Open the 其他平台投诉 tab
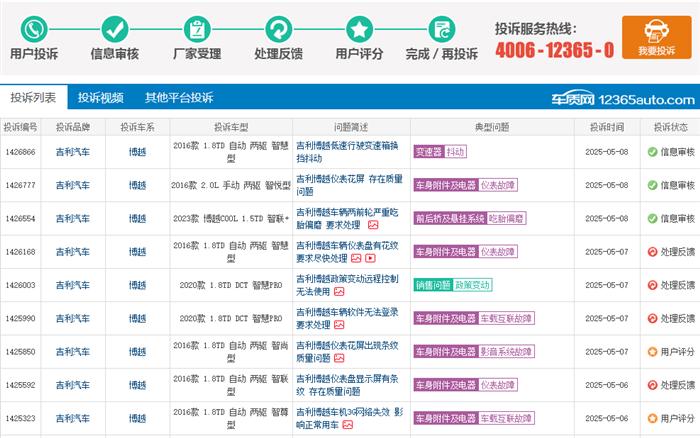This screenshot has width=700, height=438. [179, 97]
